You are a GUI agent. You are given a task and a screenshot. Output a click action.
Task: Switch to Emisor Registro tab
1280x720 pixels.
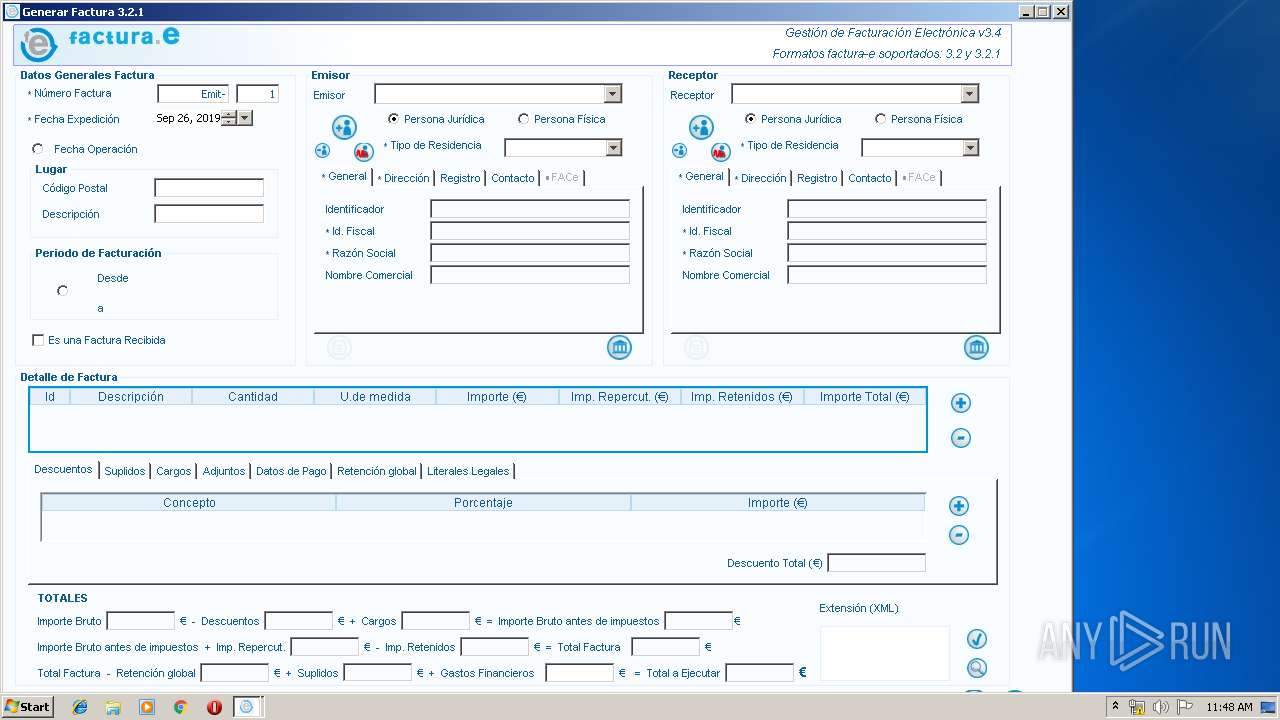pyautogui.click(x=460, y=178)
